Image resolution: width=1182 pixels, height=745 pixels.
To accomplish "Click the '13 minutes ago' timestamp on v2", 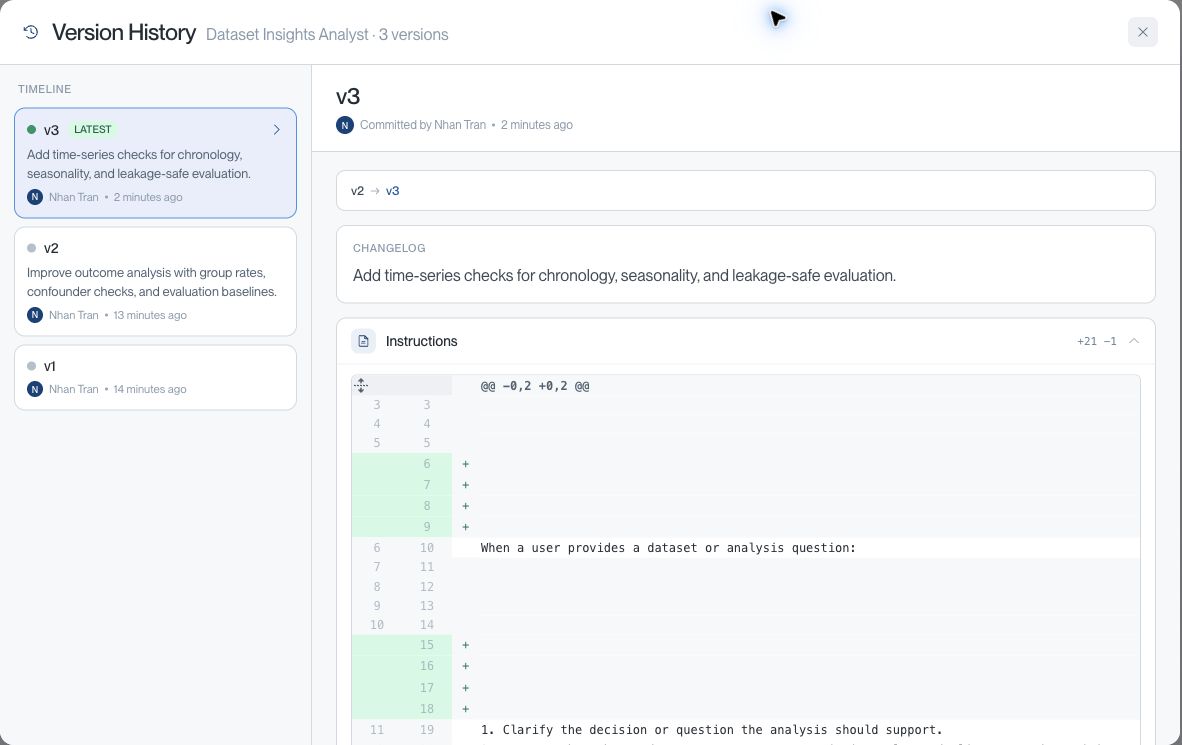I will tap(150, 315).
